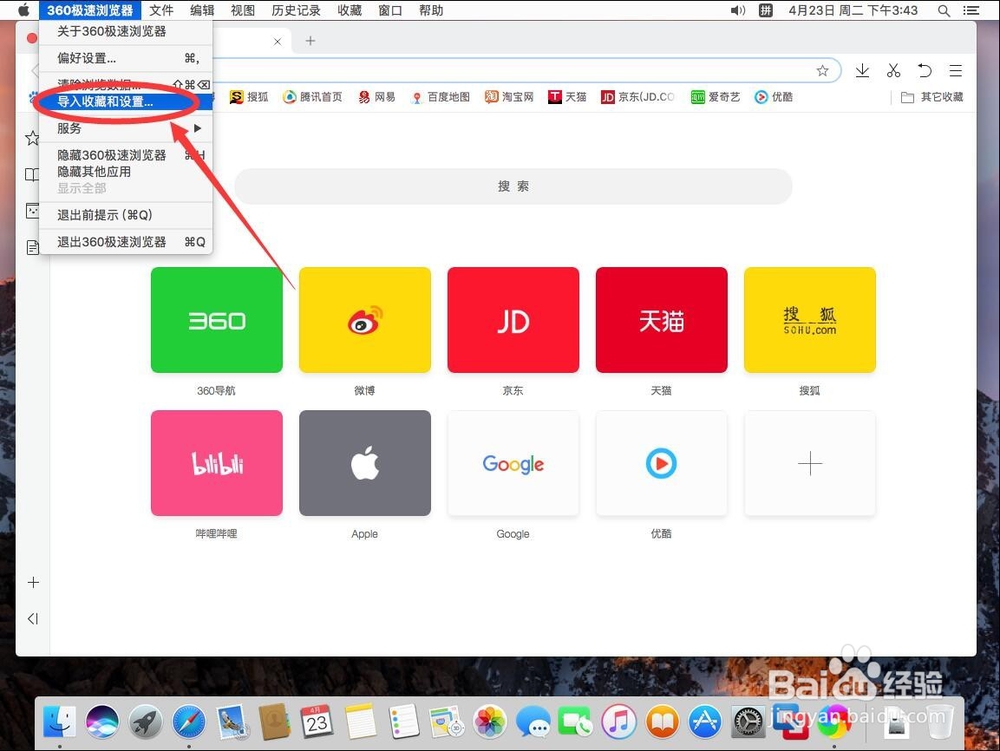
Task: Click the star icon inside the address bar
Action: [823, 71]
